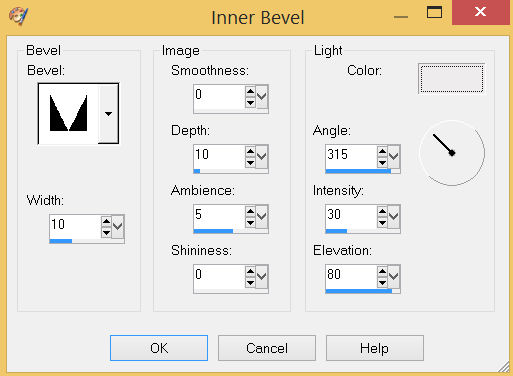Increase Ambience using the up arrow
Viewport: 513px width, 376px height.
coord(250,211)
